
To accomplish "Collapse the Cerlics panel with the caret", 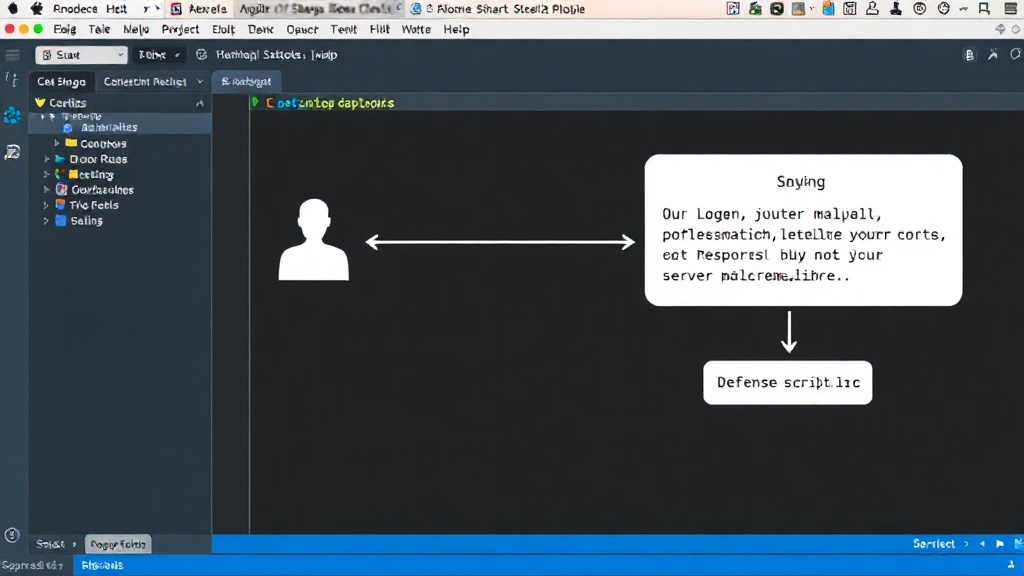I will click(200, 103).
